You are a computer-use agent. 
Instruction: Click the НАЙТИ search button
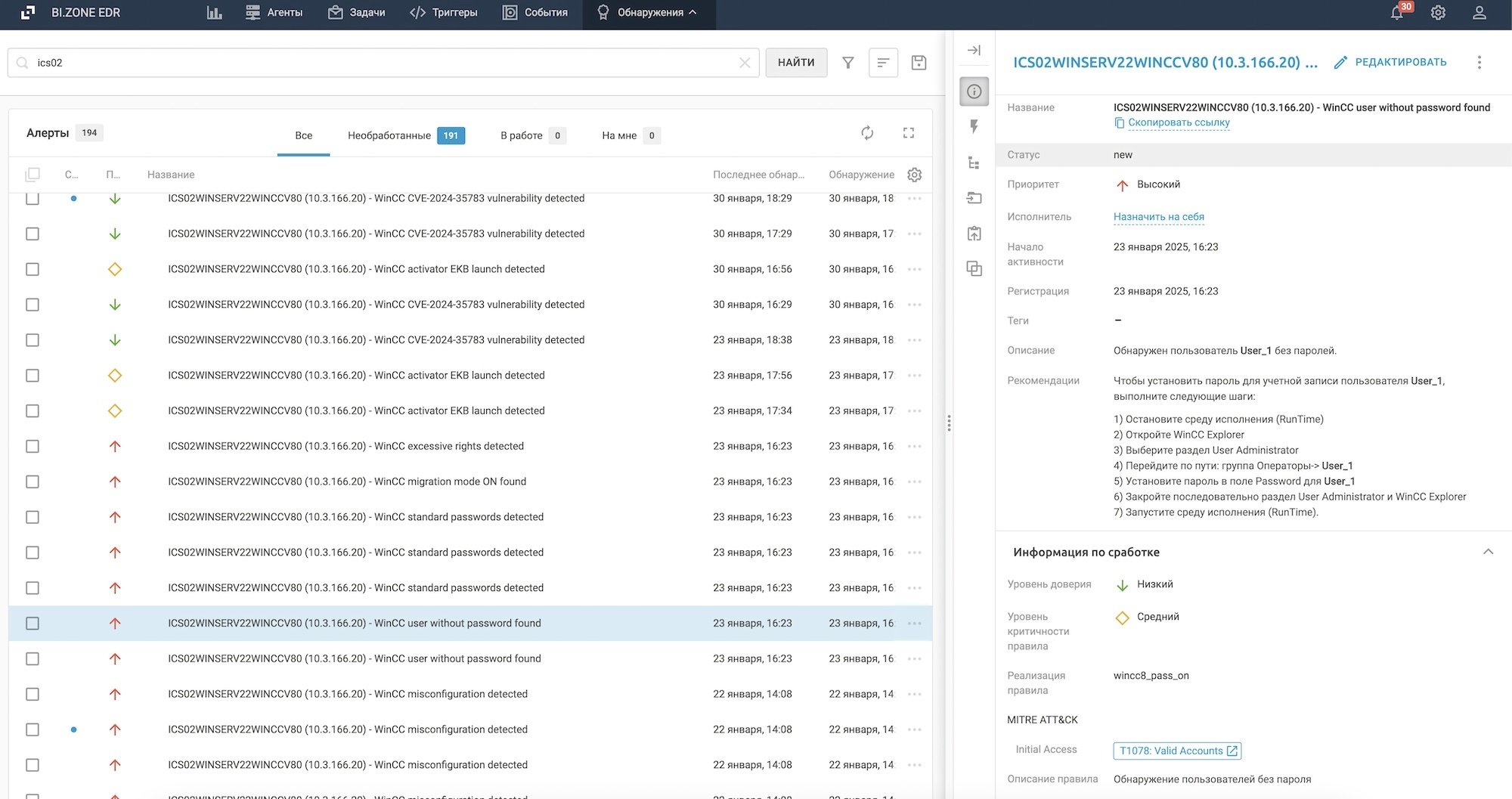click(x=796, y=63)
